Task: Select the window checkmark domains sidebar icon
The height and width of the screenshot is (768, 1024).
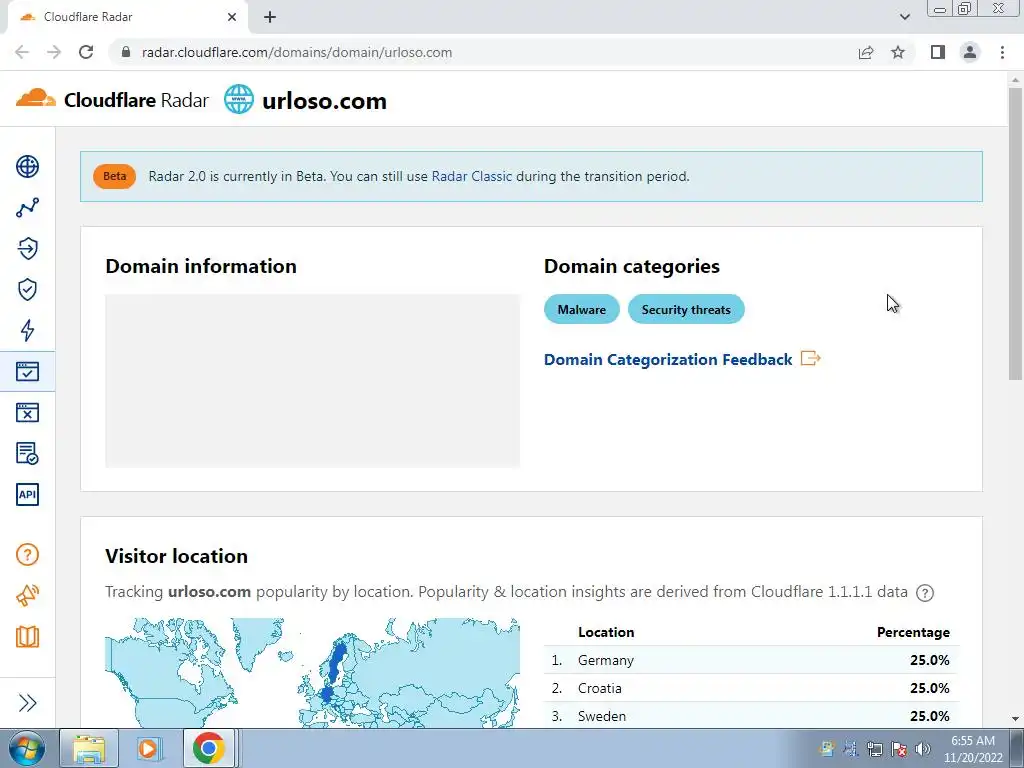Action: tap(27, 372)
